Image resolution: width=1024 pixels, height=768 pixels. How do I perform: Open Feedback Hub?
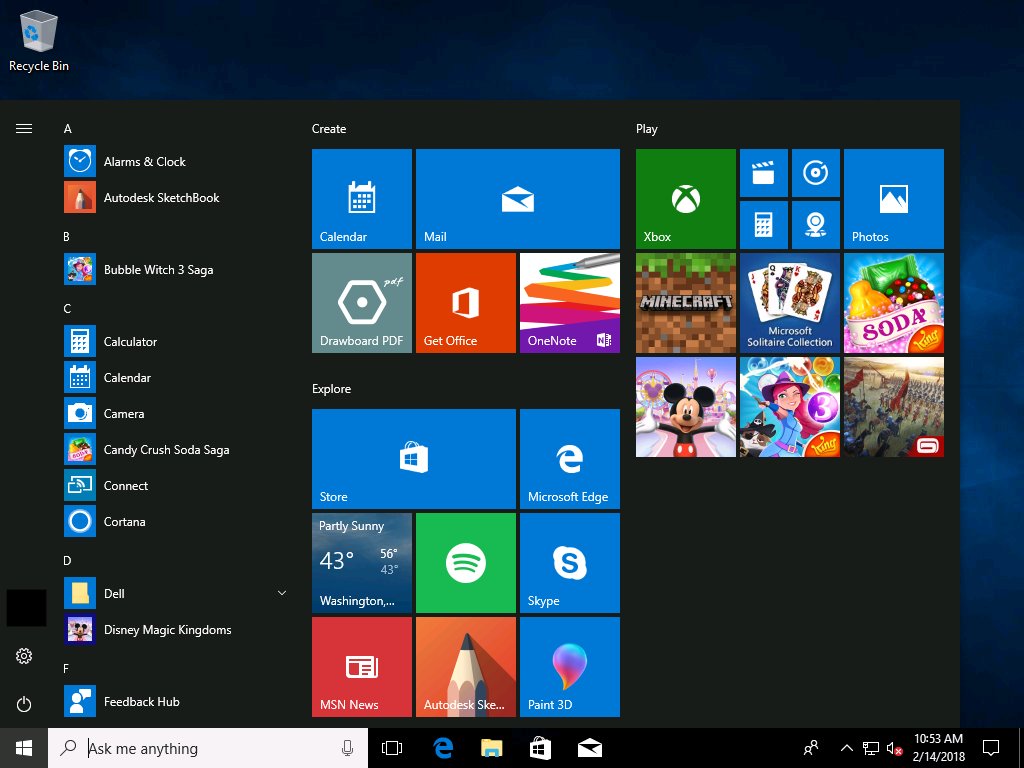pos(175,701)
